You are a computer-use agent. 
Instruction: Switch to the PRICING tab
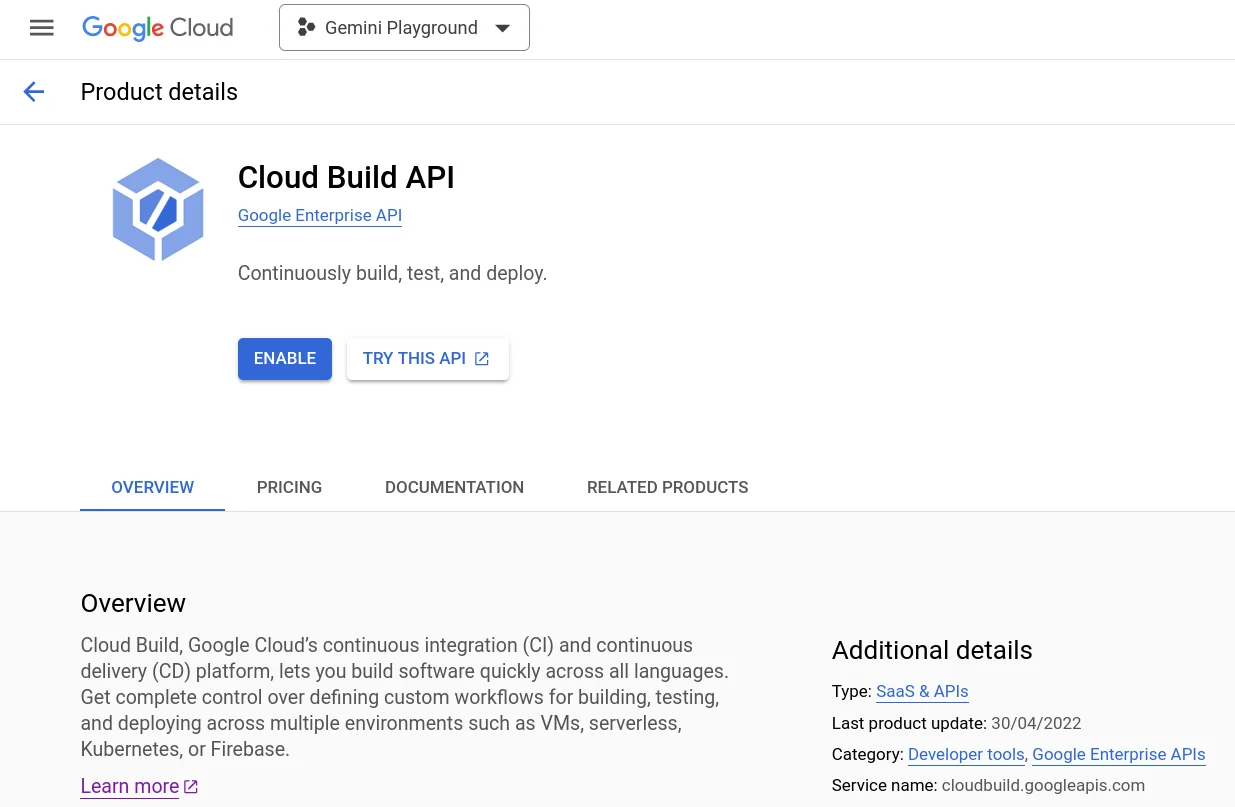289,487
